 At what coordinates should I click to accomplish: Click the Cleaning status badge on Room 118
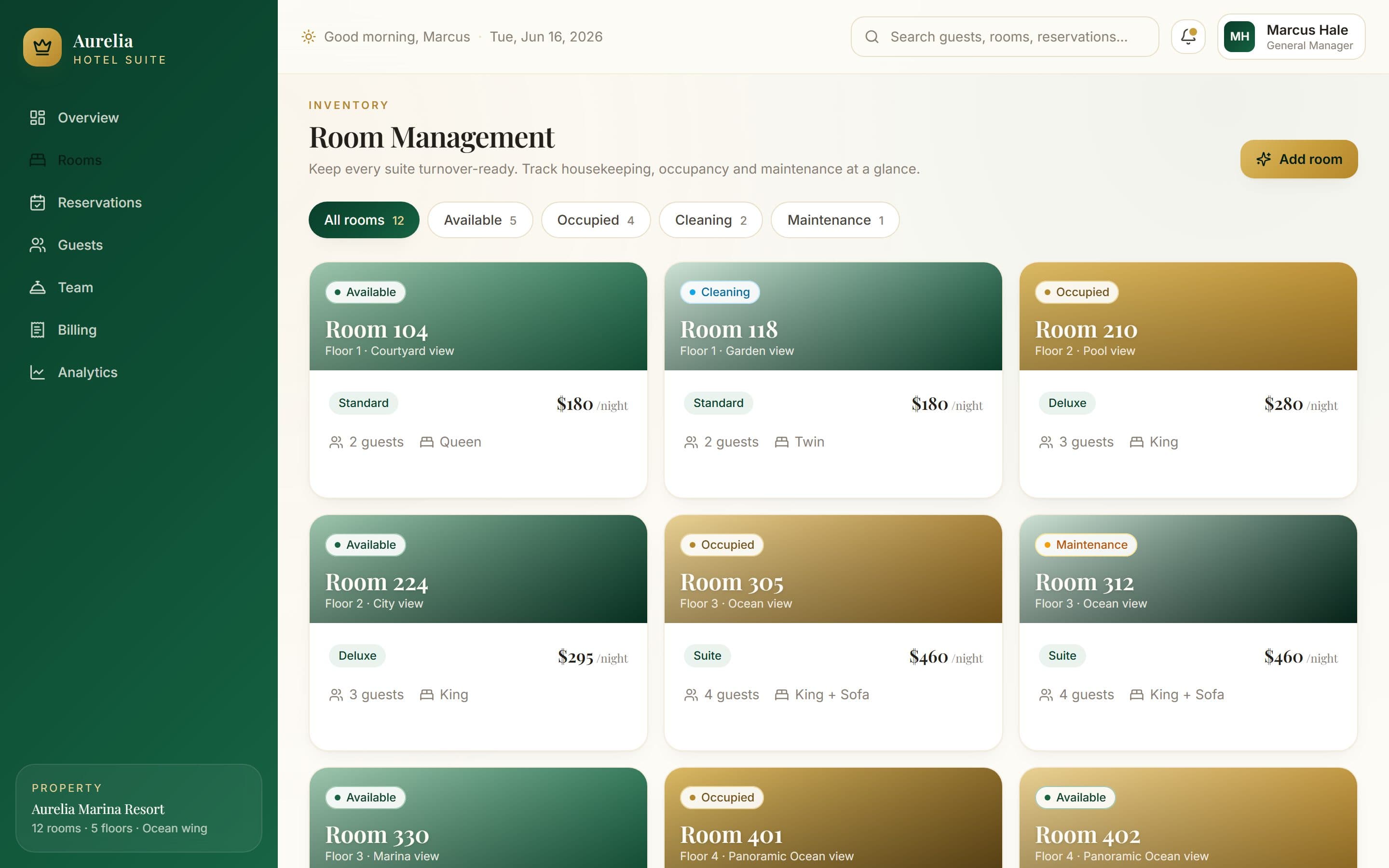720,292
